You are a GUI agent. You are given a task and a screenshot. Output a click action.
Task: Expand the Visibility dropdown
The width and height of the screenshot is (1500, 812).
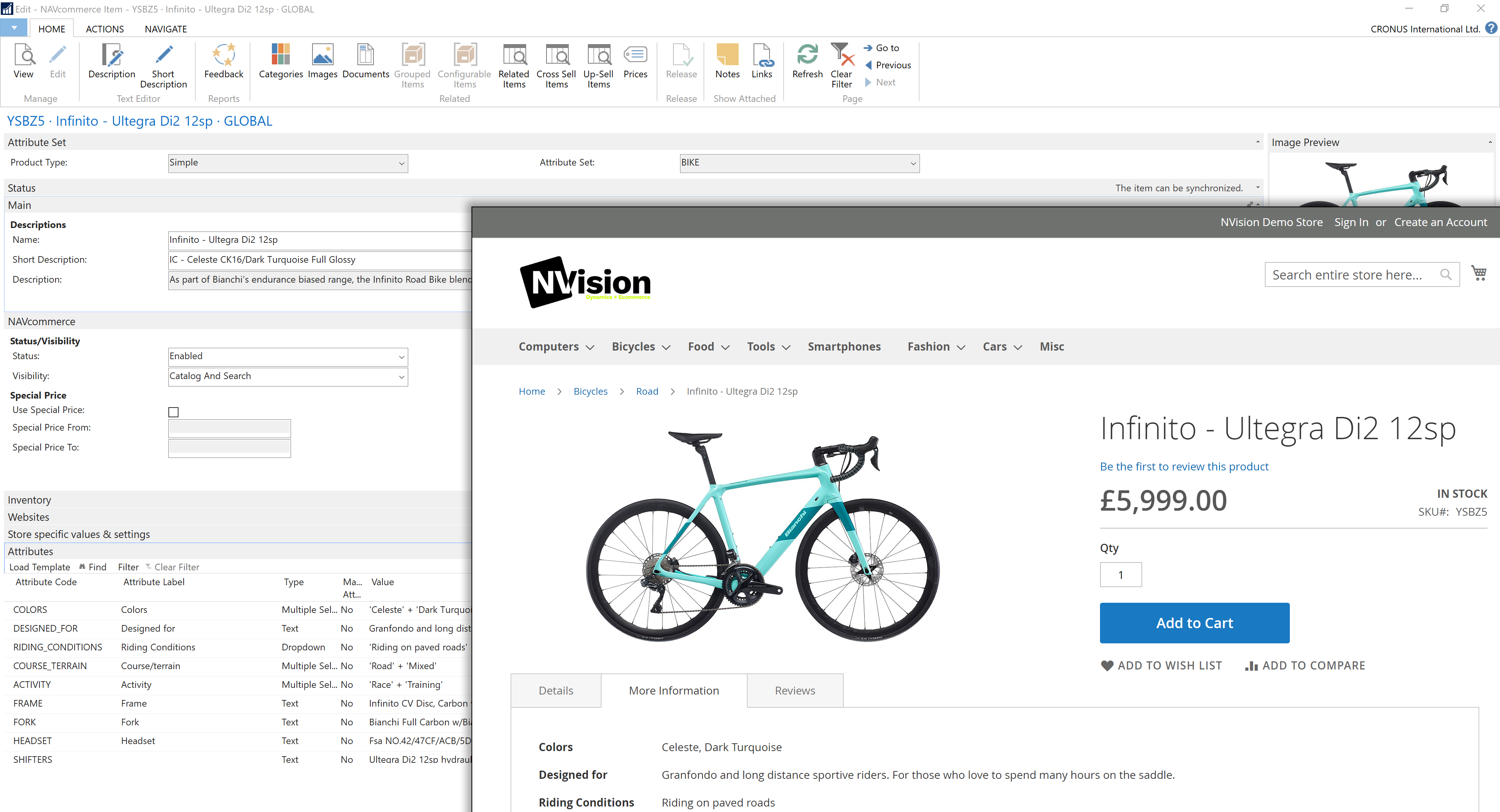click(401, 377)
